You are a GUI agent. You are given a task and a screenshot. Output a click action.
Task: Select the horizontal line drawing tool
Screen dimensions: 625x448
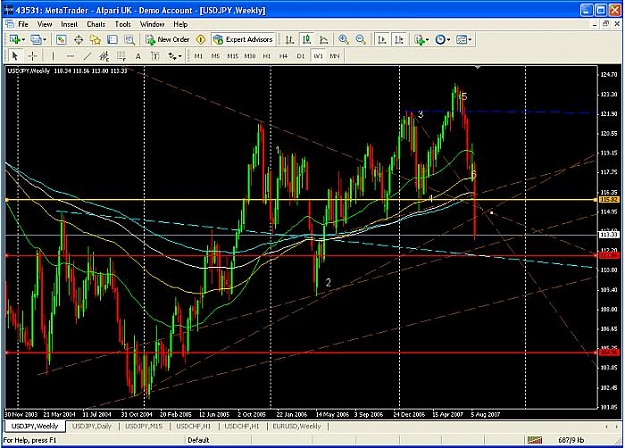(x=70, y=56)
